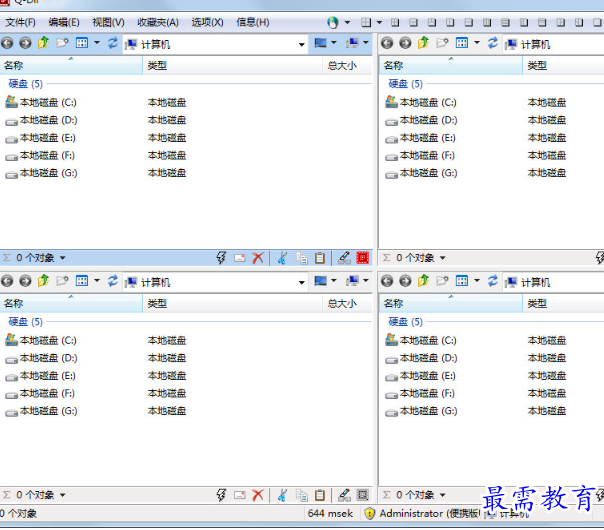This screenshot has height=530, width=604.
Task: Click the pen edit icon in the top-left pane status bar
Action: point(344,258)
